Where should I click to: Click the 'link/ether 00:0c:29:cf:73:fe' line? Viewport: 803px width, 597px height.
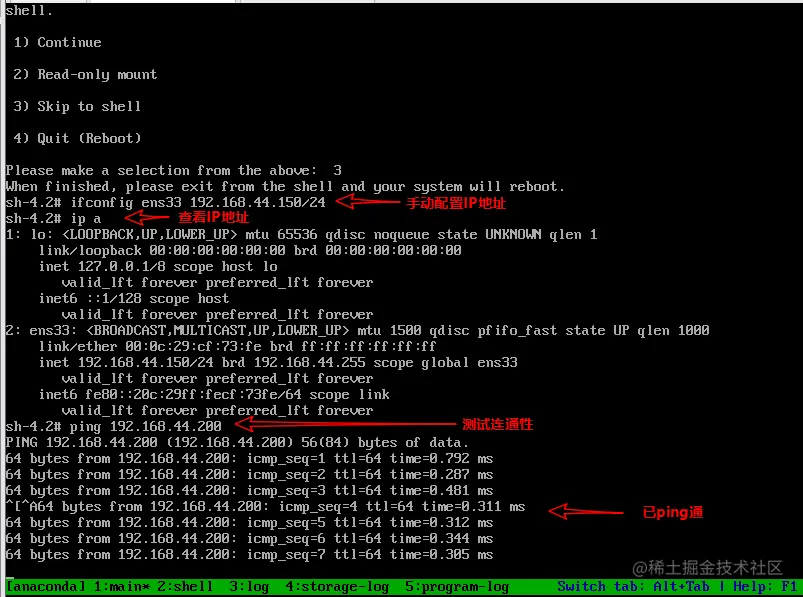tap(238, 347)
